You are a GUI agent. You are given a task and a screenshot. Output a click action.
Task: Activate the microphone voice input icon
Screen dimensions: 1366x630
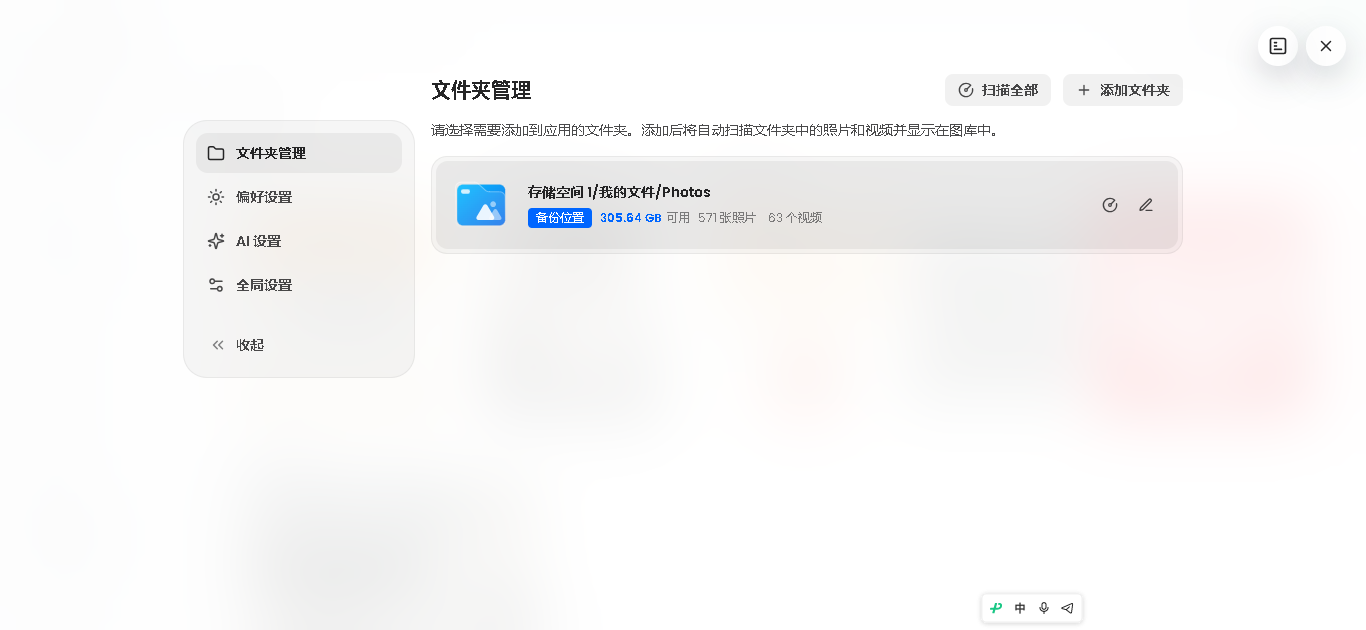click(x=1044, y=608)
